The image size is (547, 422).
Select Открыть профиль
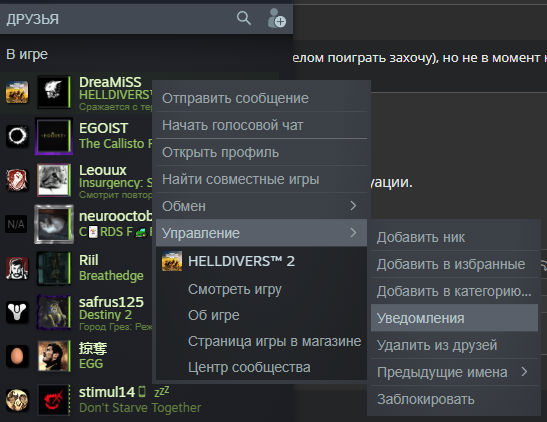pos(261,152)
